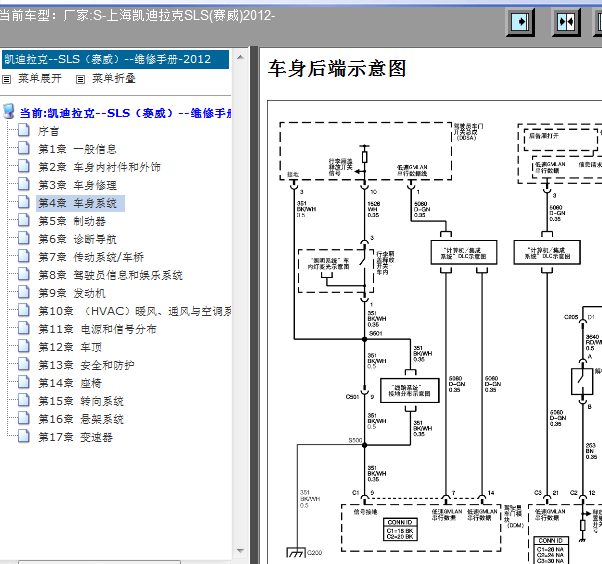
Task: Click the document icon beside 第13章
Action: (x=24, y=364)
